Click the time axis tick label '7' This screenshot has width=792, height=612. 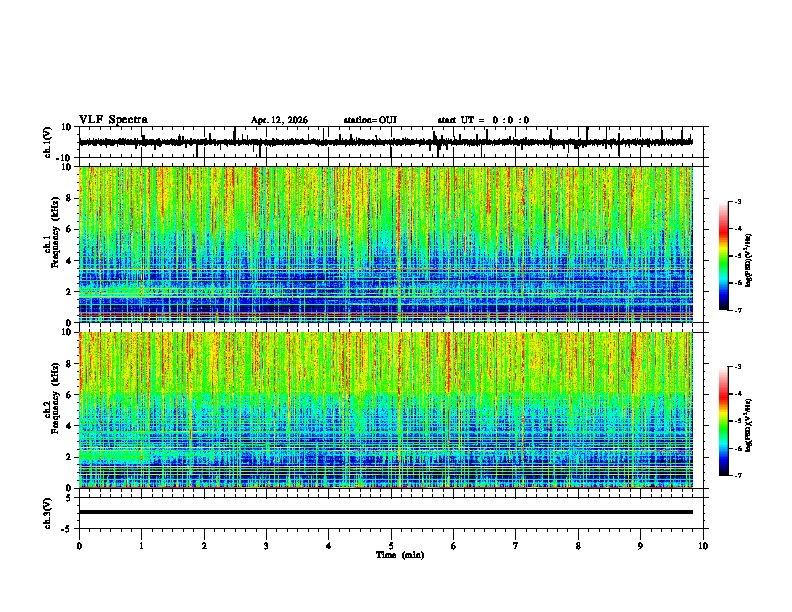tap(516, 546)
